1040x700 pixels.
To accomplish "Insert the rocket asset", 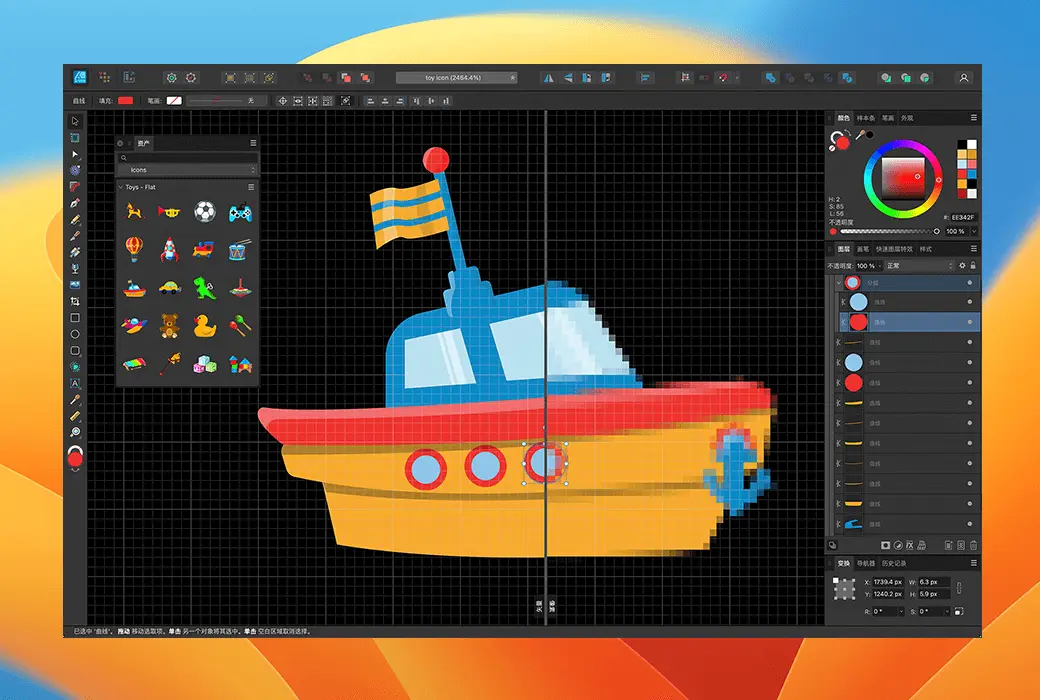I will point(170,250).
